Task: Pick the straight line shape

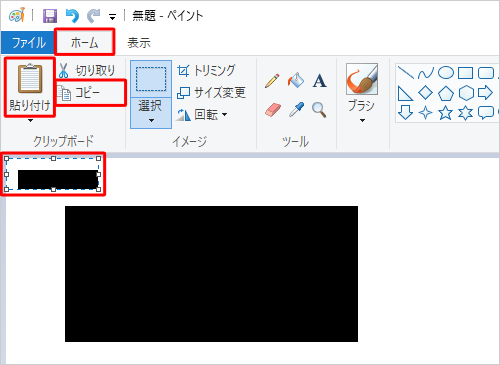Action: pos(406,72)
